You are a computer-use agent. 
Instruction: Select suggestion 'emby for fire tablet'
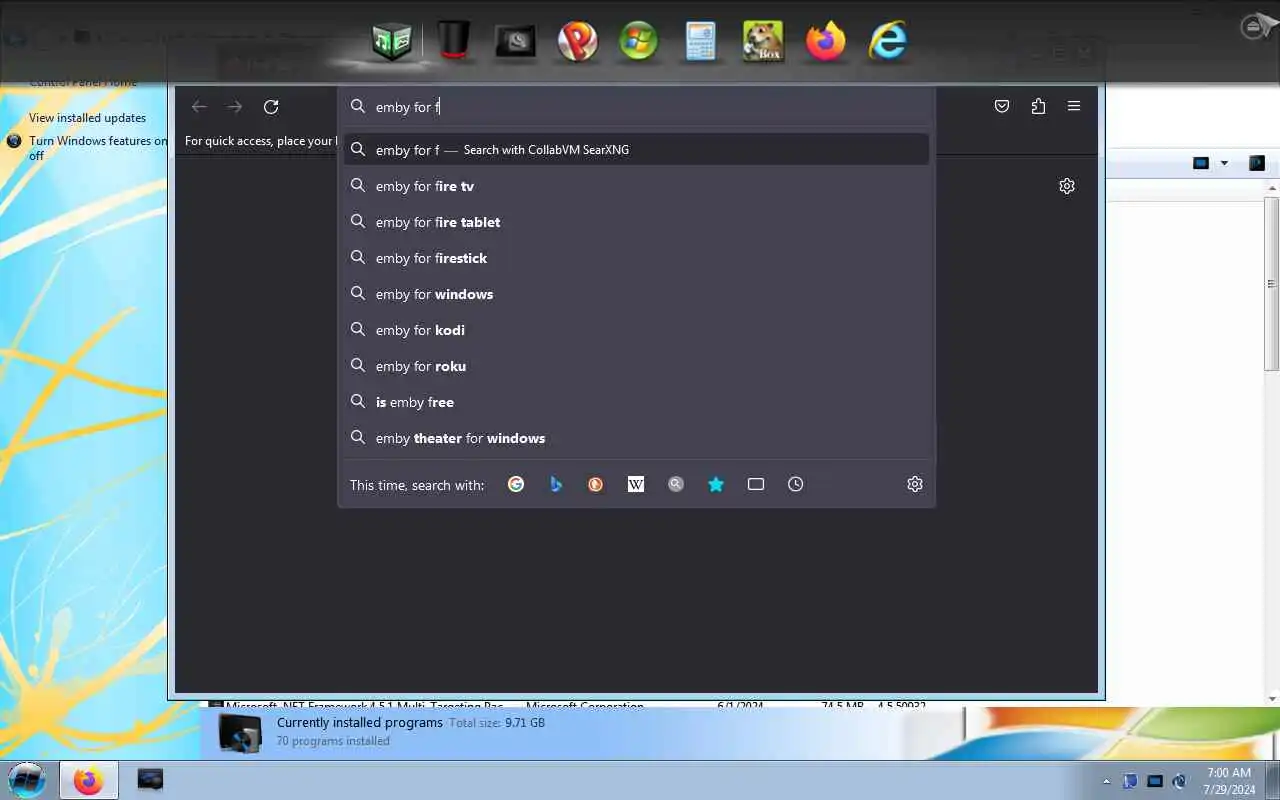636,222
